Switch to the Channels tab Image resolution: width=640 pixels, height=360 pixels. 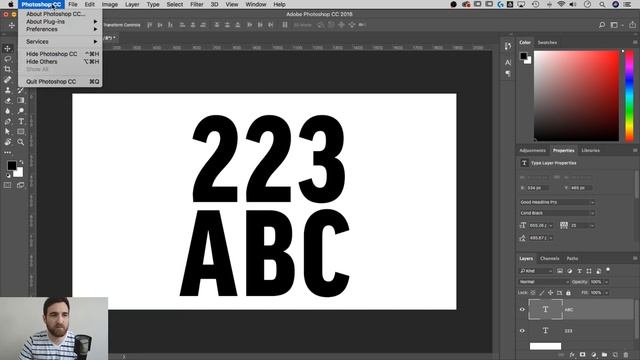coord(549,258)
